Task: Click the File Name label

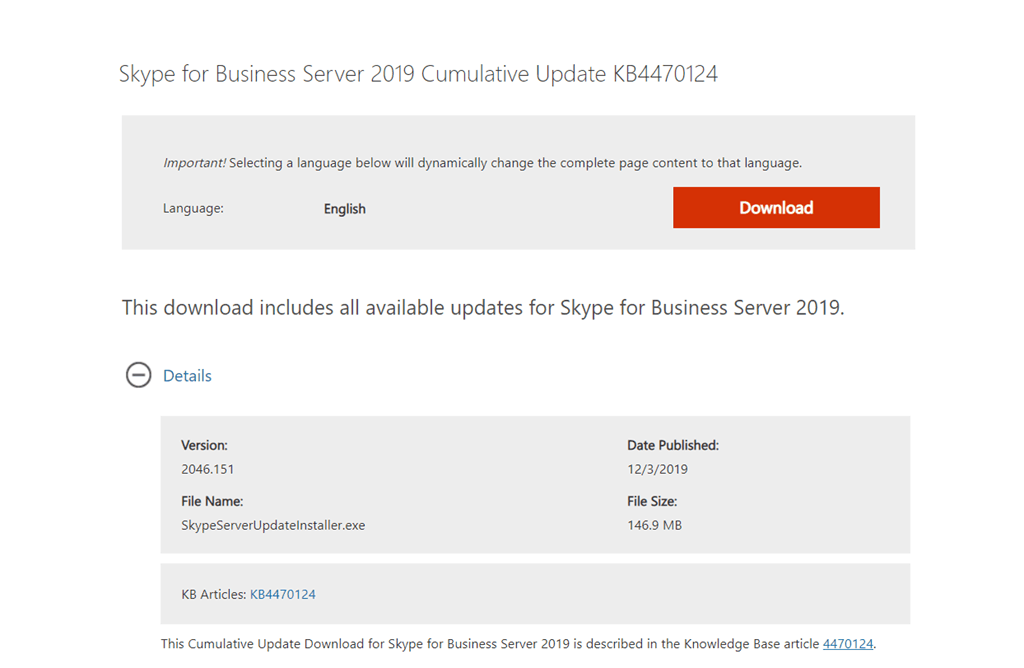Action: [x=212, y=501]
